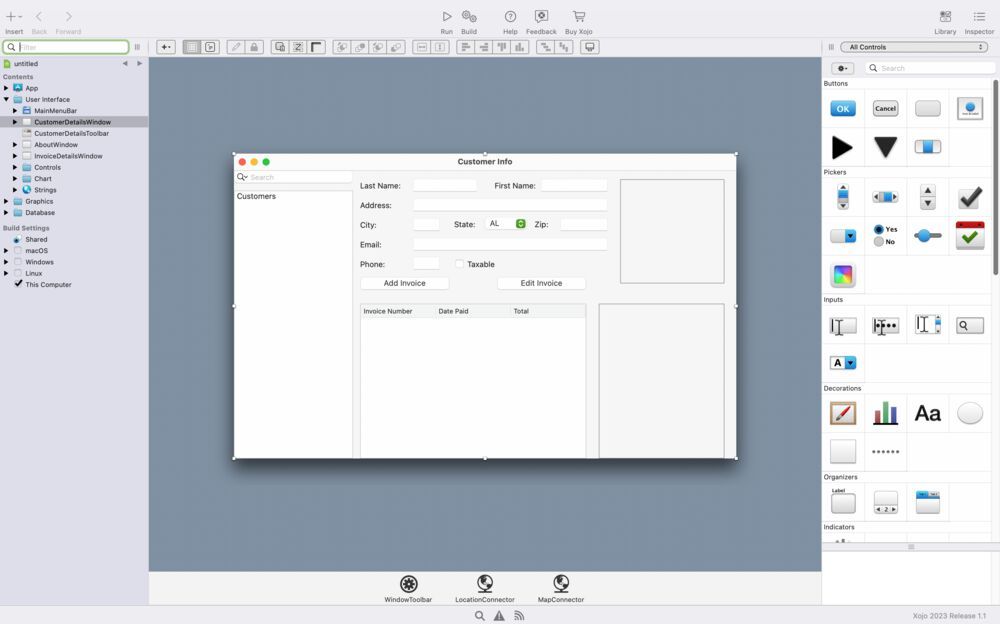Viewport: 1000px width, 624px height.
Task: Click the align left edges toolbar icon
Action: click(x=465, y=47)
